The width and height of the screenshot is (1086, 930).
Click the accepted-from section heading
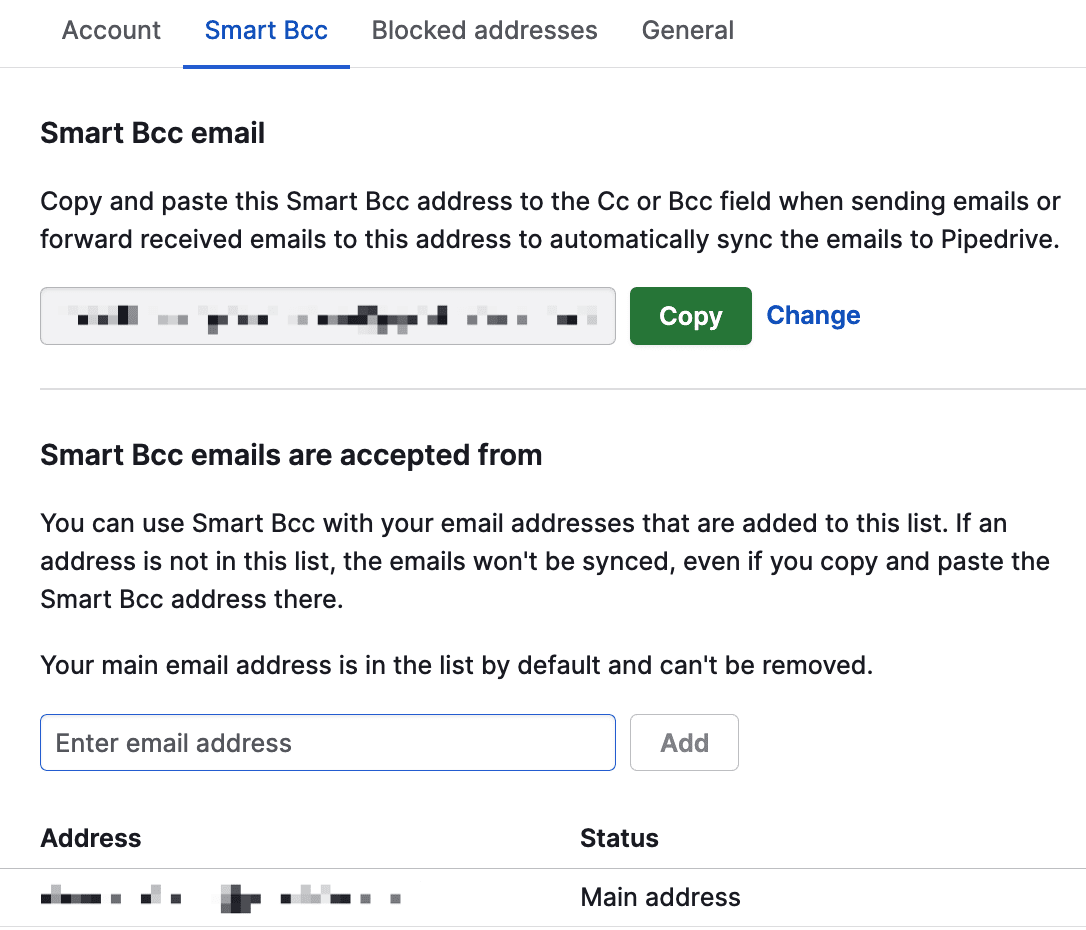click(x=291, y=455)
